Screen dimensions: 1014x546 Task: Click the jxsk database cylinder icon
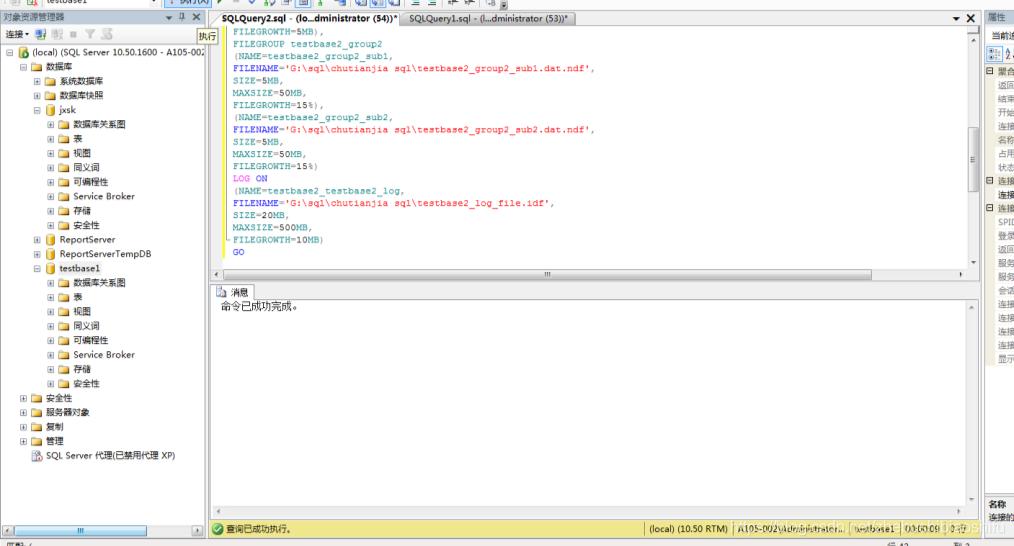[x=51, y=110]
